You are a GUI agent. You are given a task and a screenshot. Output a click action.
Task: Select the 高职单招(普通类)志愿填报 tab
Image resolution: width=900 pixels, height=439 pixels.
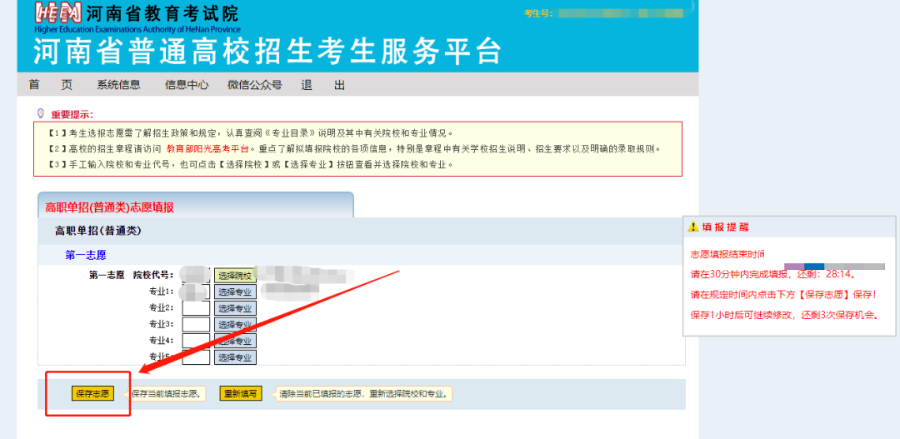click(x=196, y=205)
